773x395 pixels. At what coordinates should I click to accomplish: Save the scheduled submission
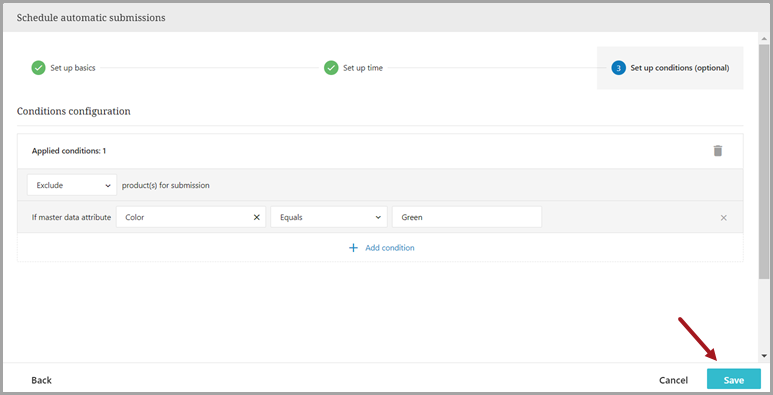pyautogui.click(x=734, y=380)
